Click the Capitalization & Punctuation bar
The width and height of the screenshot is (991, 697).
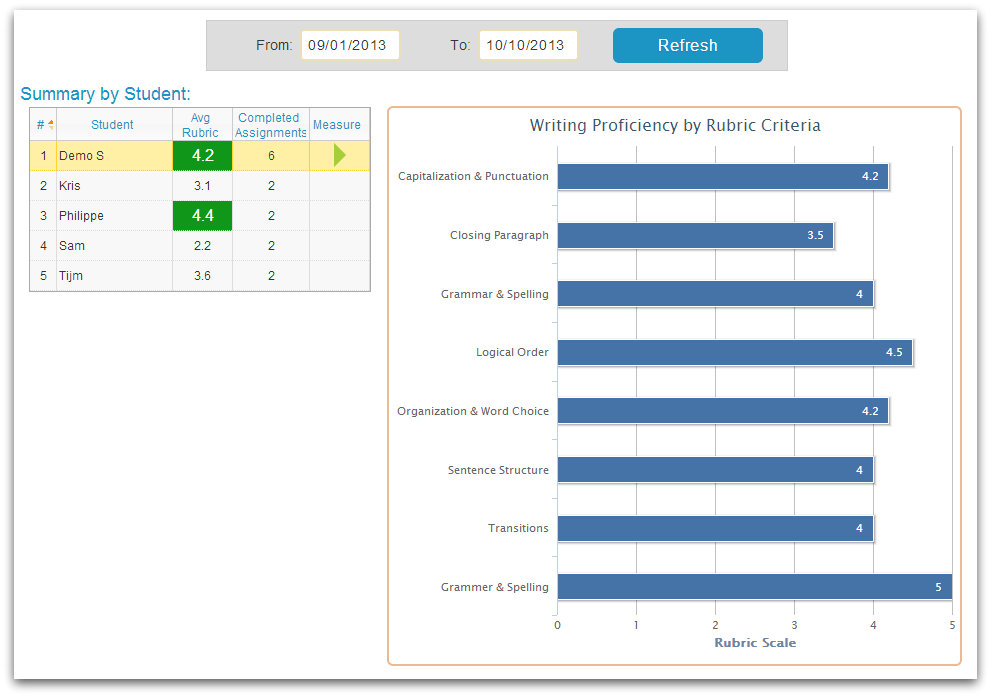point(720,176)
